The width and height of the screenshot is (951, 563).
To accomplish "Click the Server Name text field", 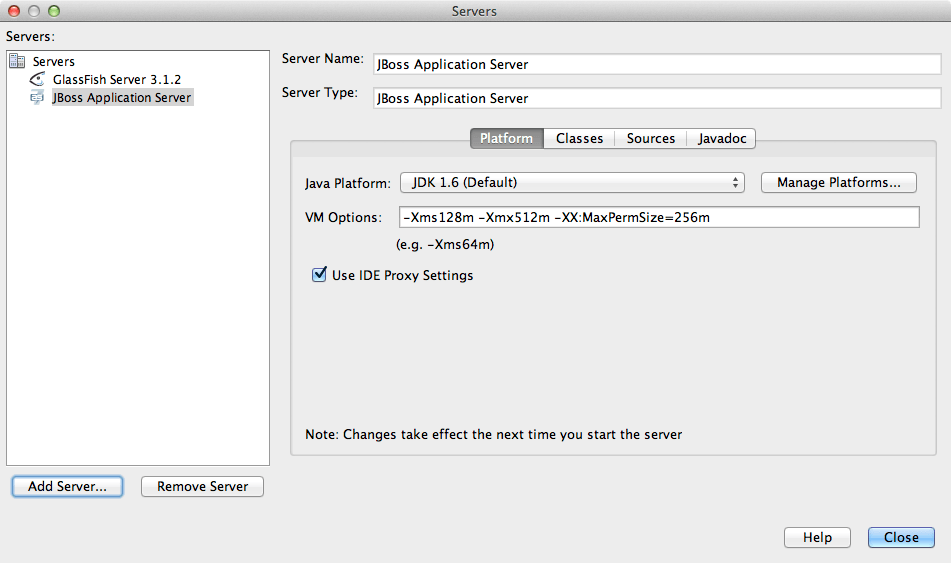I will pos(657,64).
